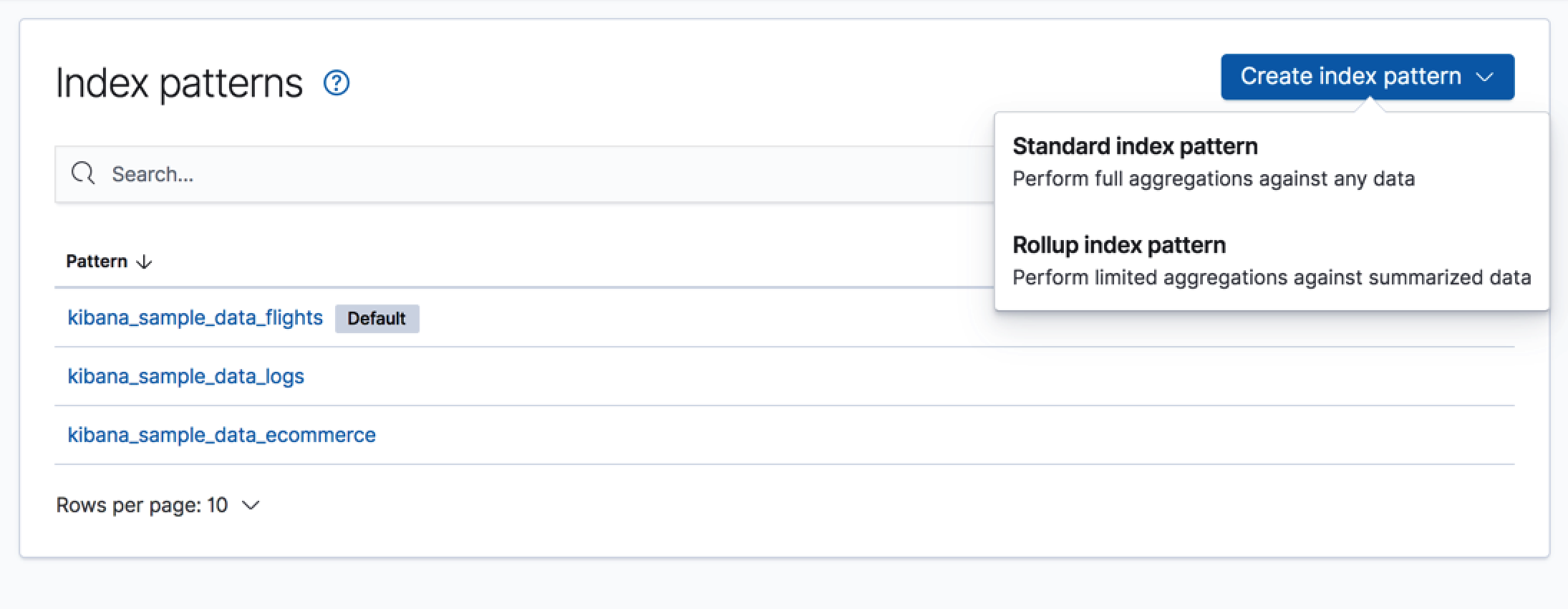Toggle the chevron on Create index pattern

coord(1486,77)
